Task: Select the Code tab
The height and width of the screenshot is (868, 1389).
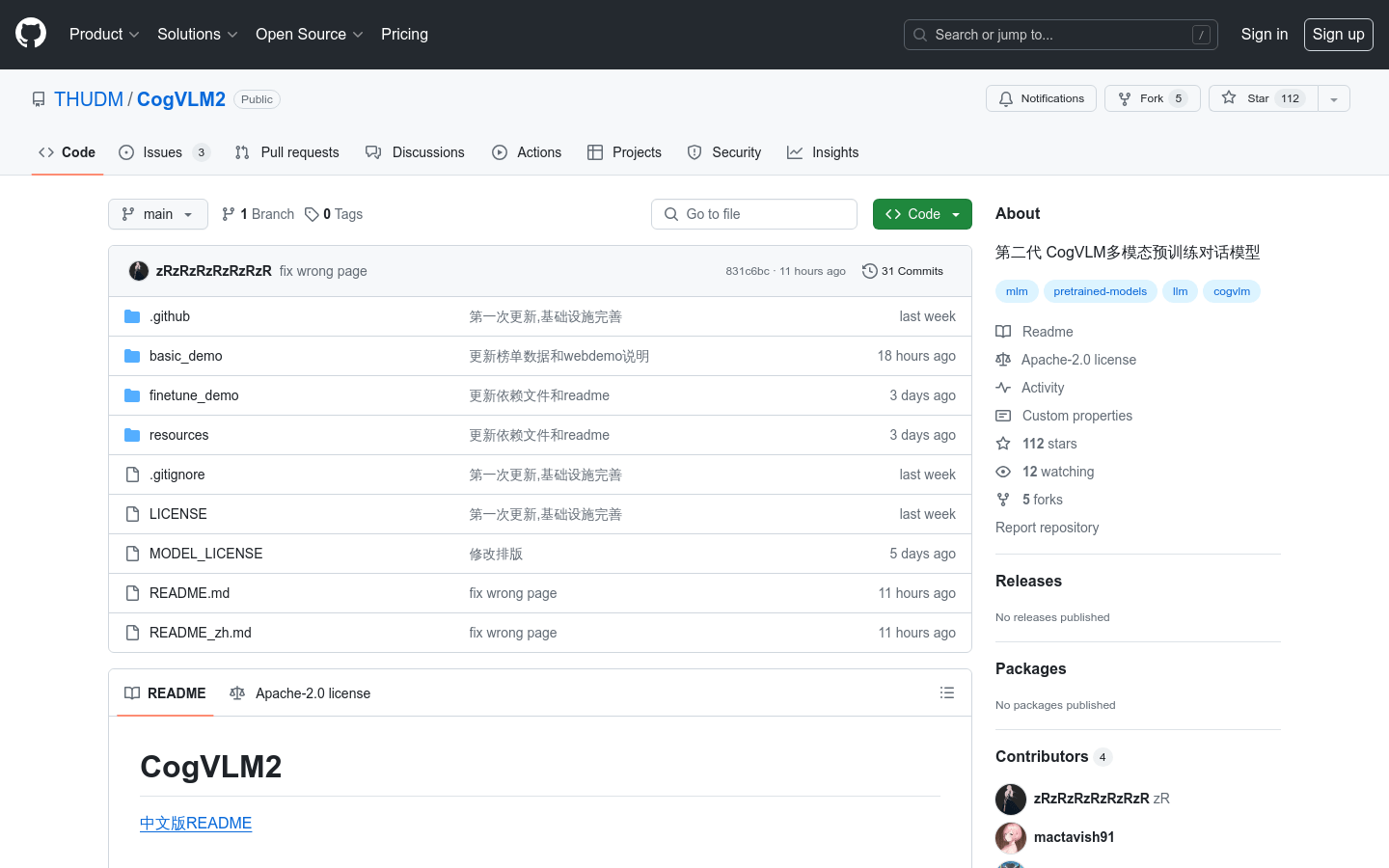Action: [68, 152]
